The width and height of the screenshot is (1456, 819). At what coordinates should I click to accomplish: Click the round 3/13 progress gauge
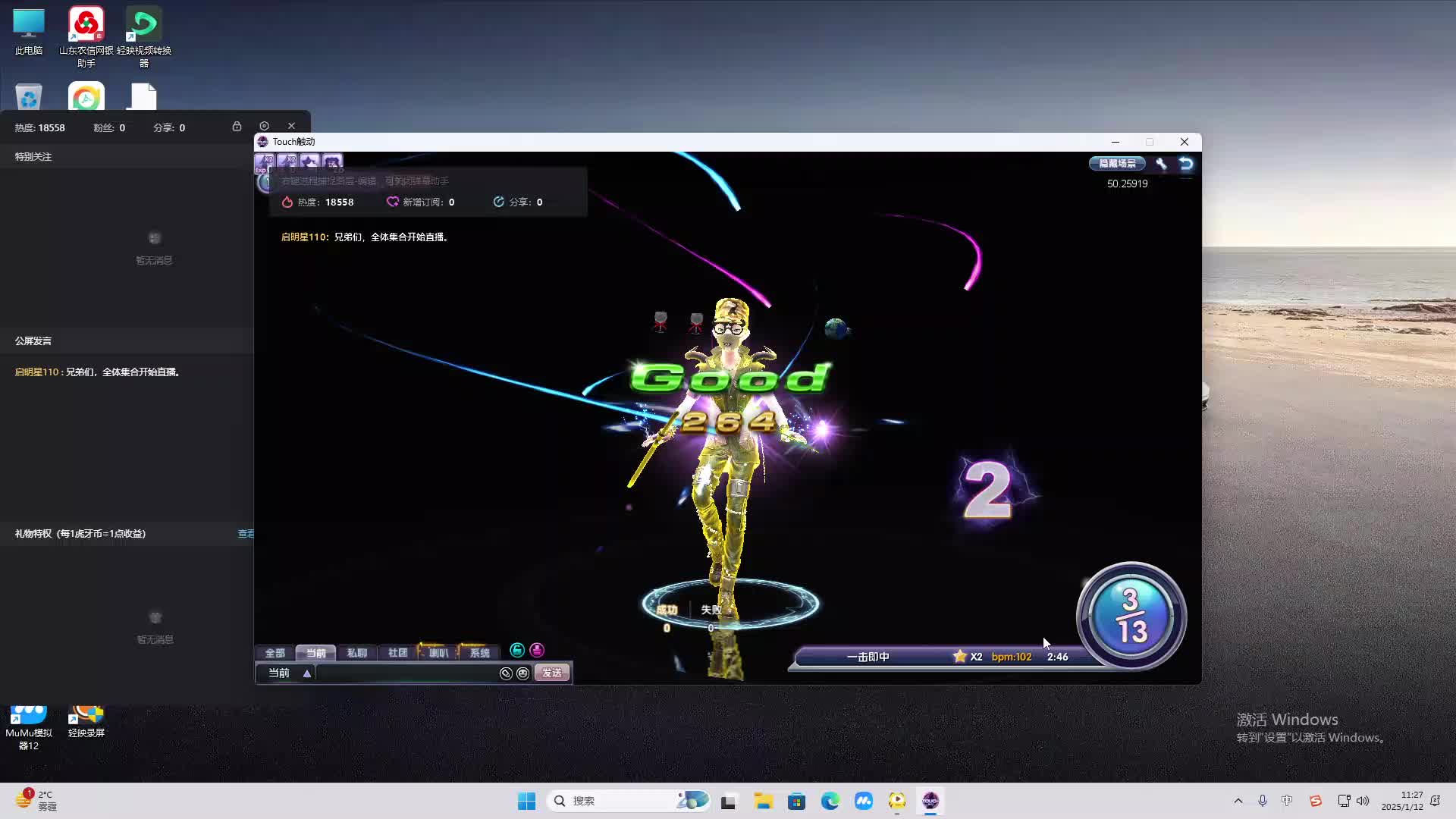tap(1131, 616)
